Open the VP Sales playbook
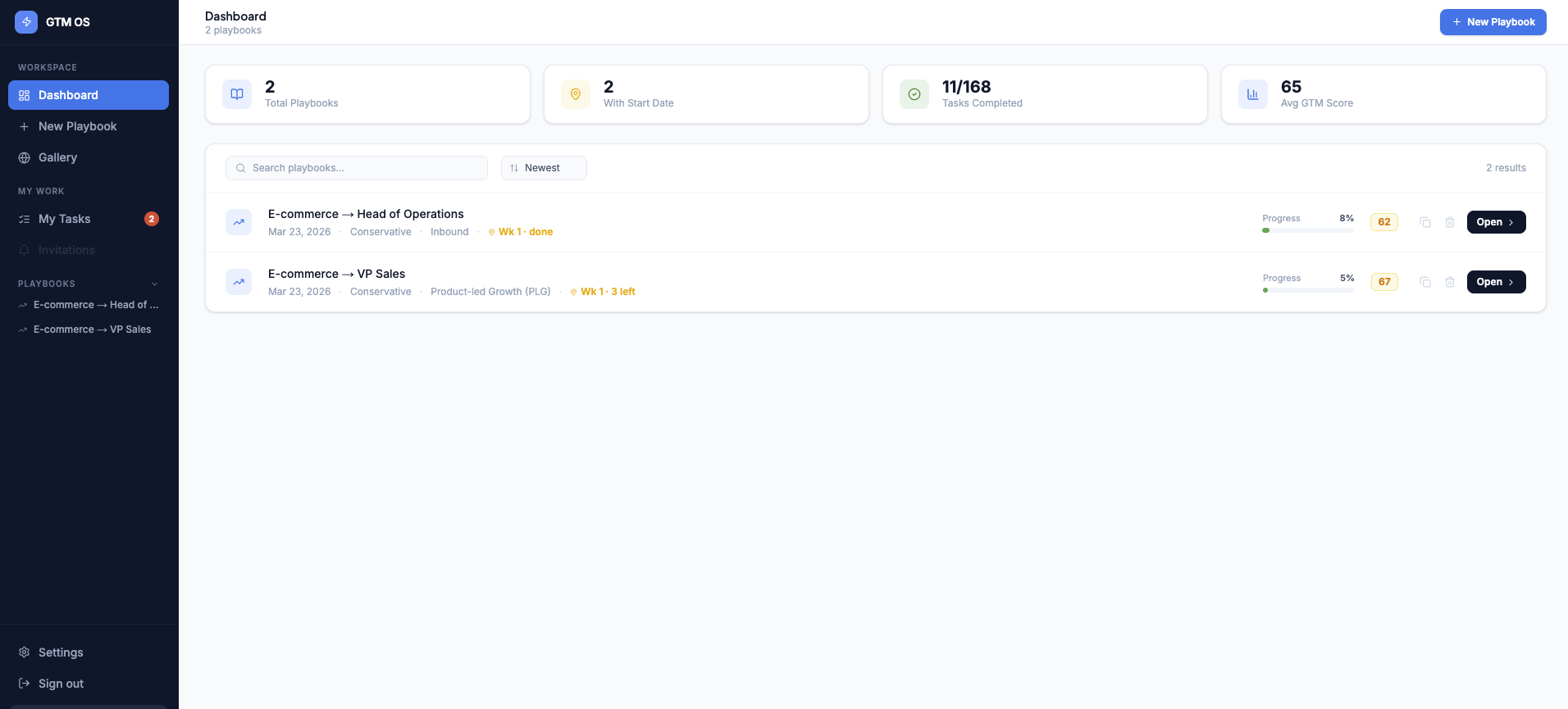The image size is (1568, 709). click(x=1496, y=282)
